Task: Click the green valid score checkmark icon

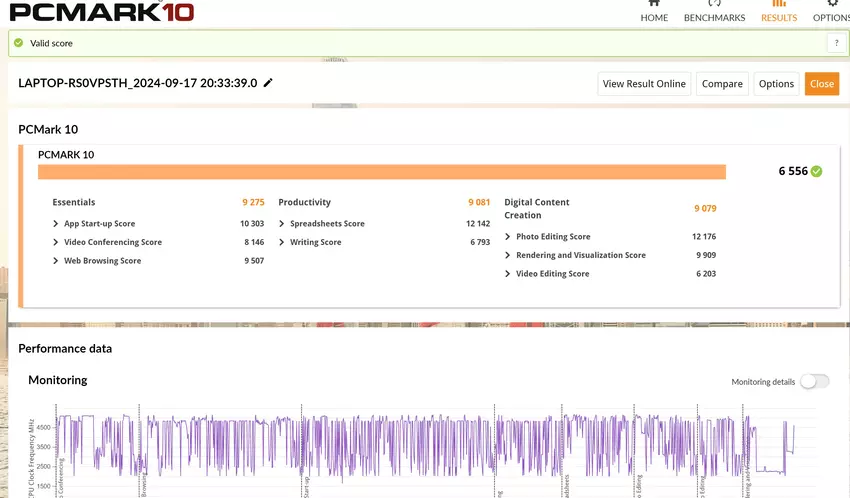Action: [18, 43]
